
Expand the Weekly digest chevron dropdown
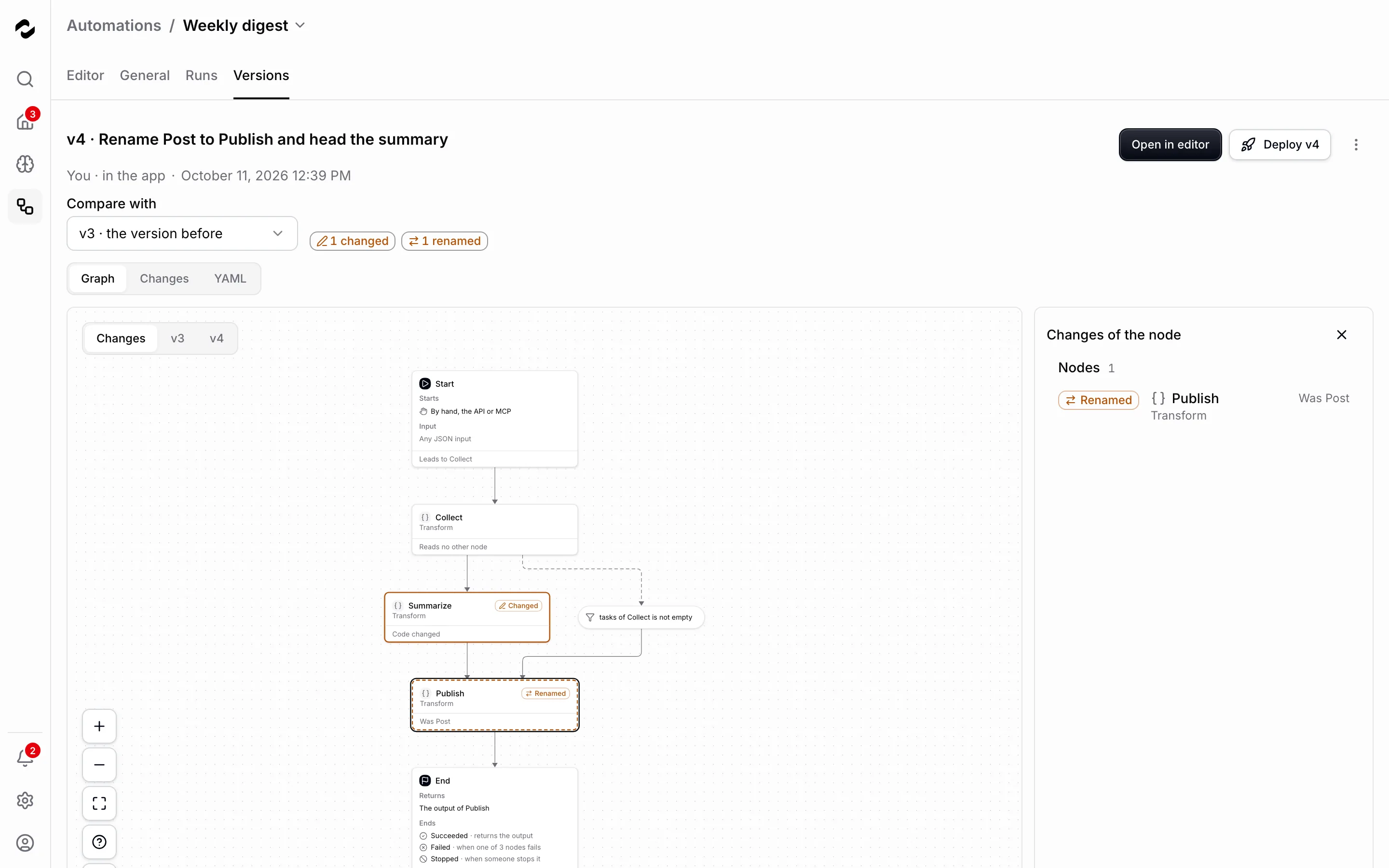[x=300, y=25]
